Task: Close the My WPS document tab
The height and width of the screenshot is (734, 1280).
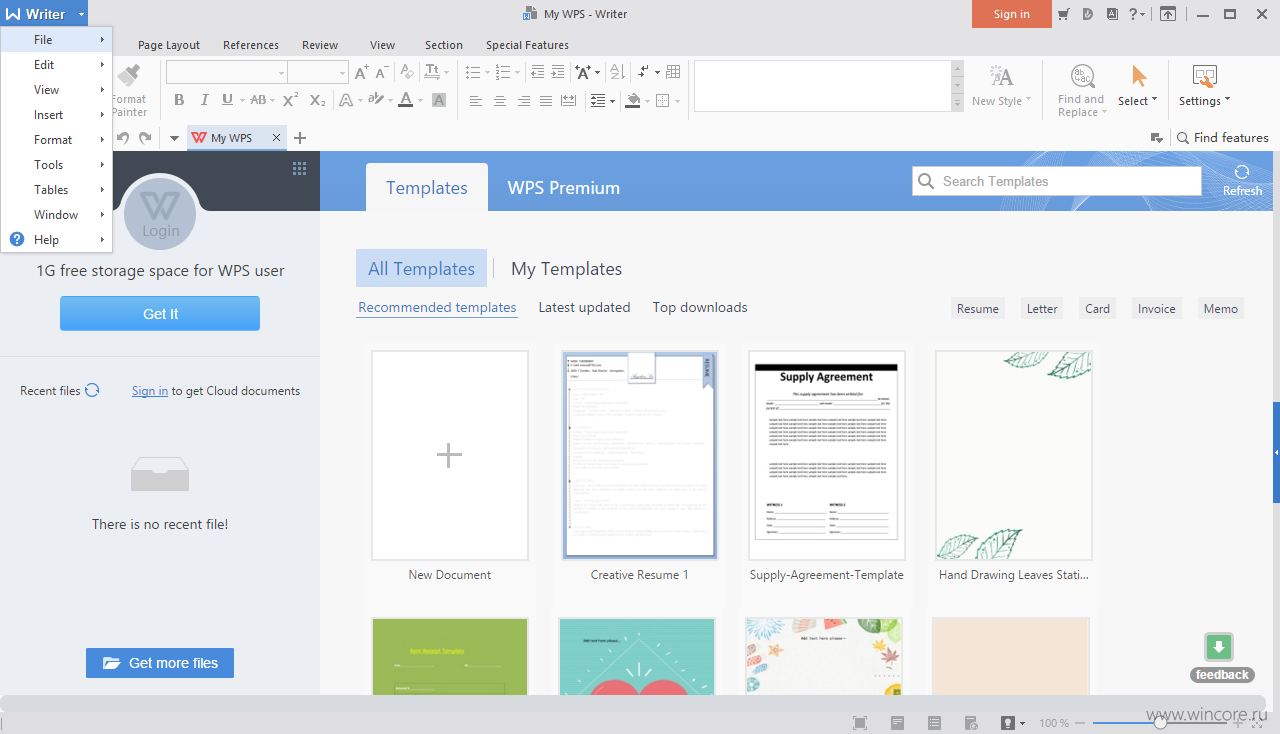Action: [x=277, y=138]
